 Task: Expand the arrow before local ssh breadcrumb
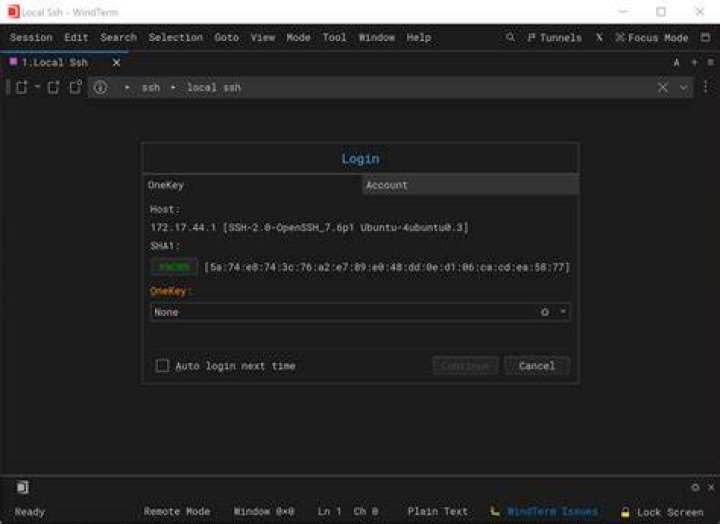[x=173, y=87]
